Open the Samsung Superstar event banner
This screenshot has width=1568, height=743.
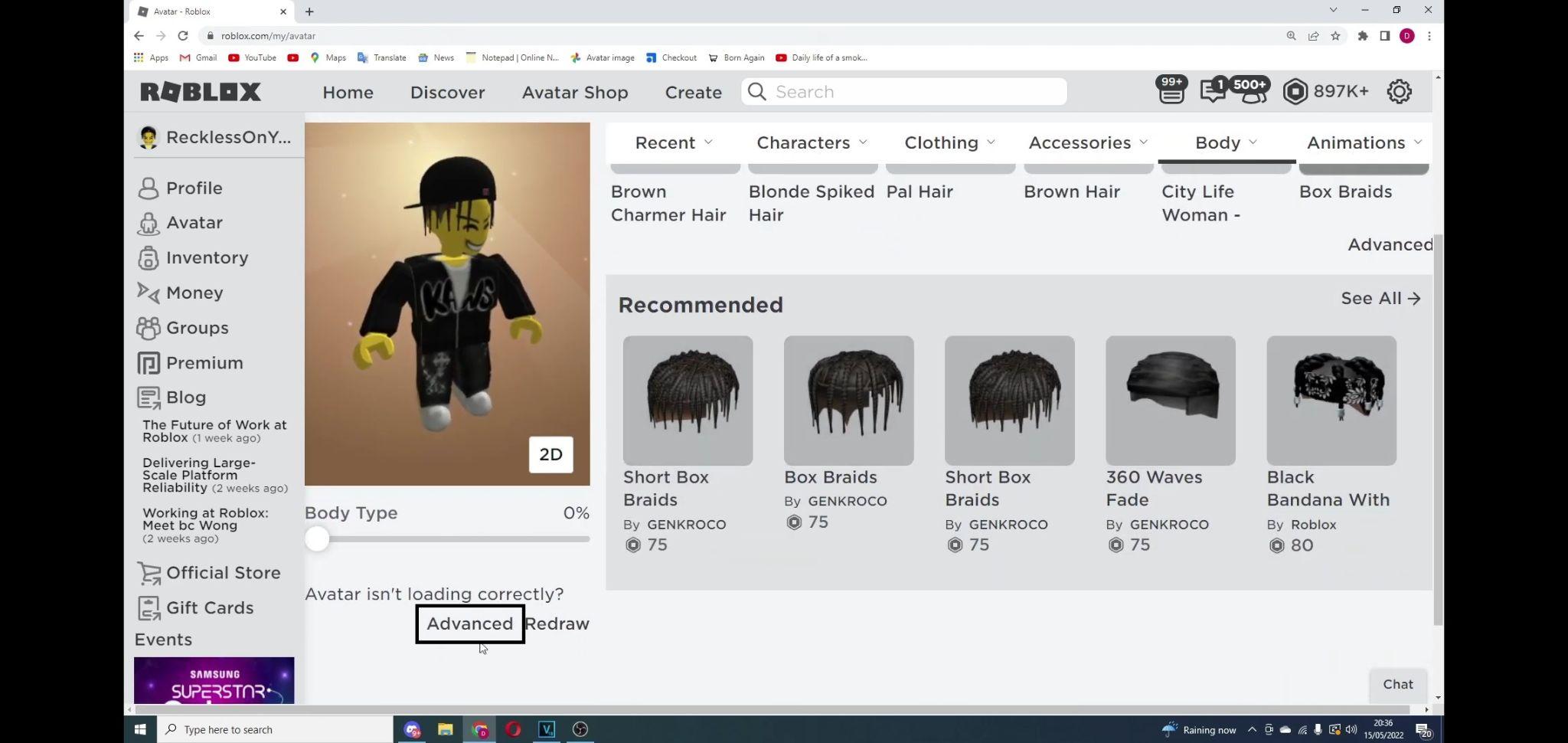[x=214, y=680]
